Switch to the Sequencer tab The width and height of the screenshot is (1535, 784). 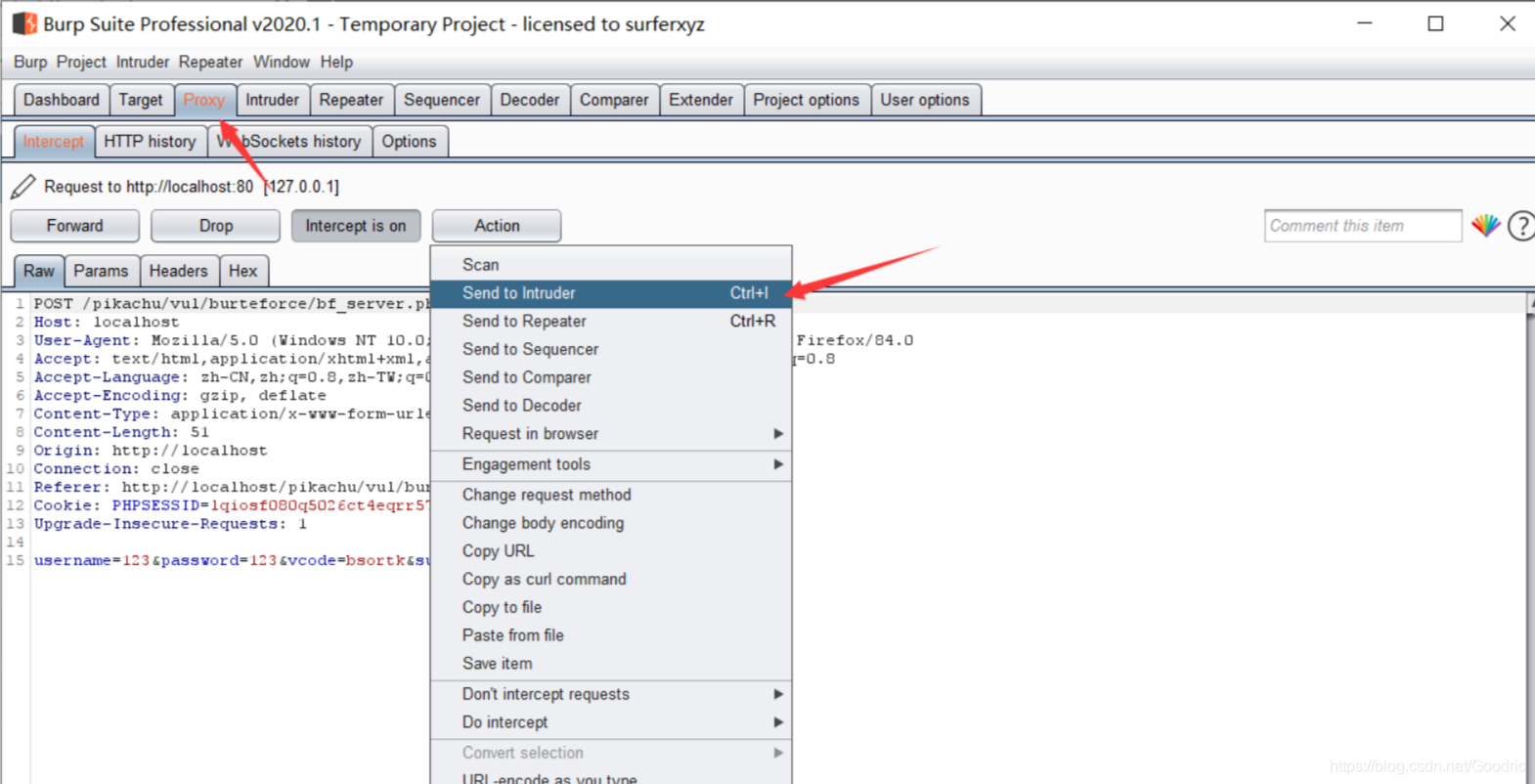442,100
